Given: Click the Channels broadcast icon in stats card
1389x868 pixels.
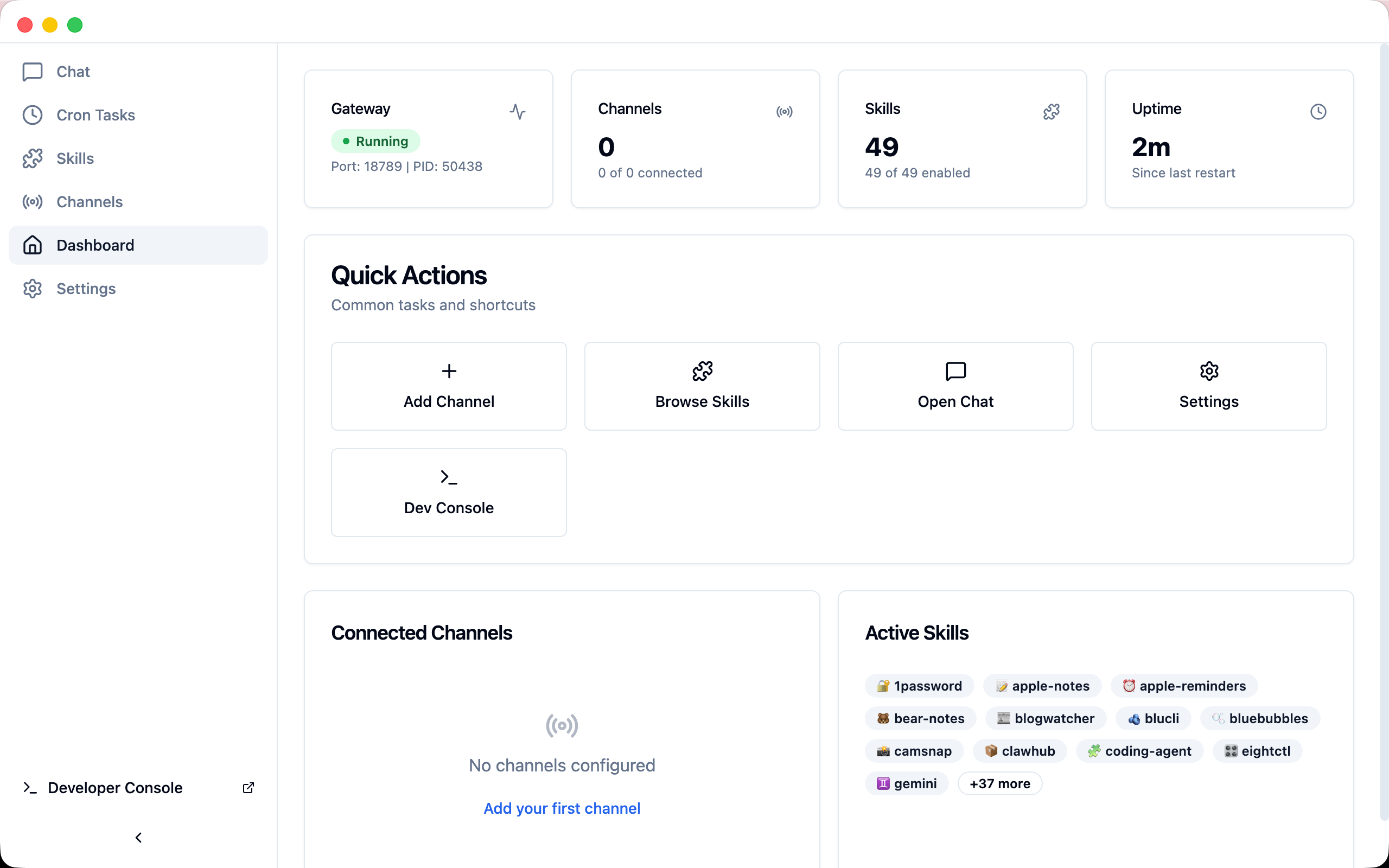Looking at the screenshot, I should tap(784, 111).
